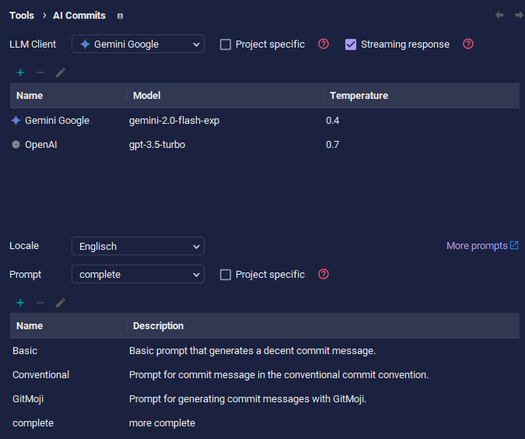This screenshot has height=439, width=525.
Task: Enable Project specific for Prompt
Action: point(225,275)
